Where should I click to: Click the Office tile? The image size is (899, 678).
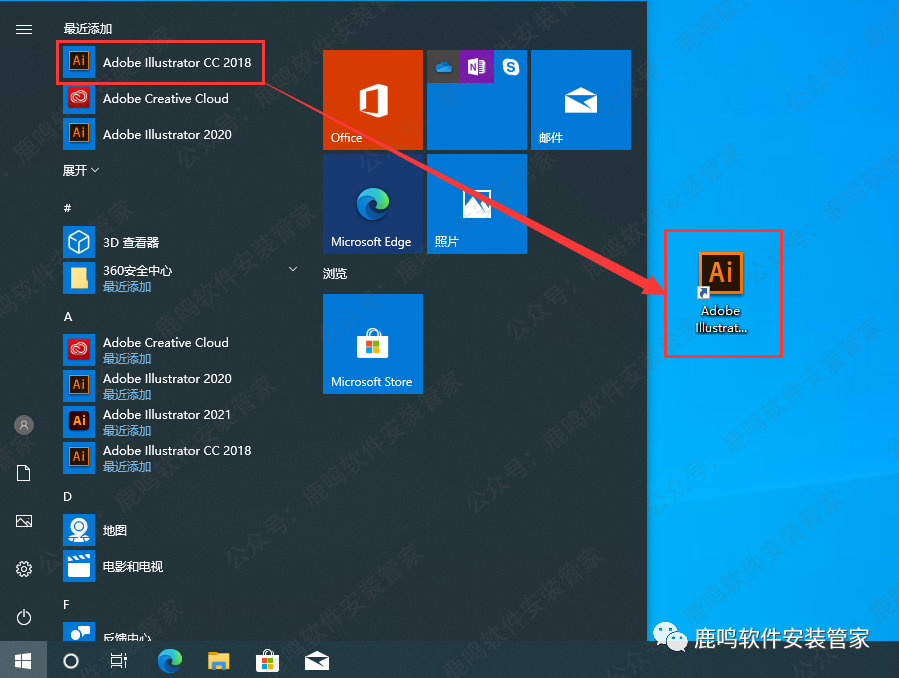click(x=372, y=100)
